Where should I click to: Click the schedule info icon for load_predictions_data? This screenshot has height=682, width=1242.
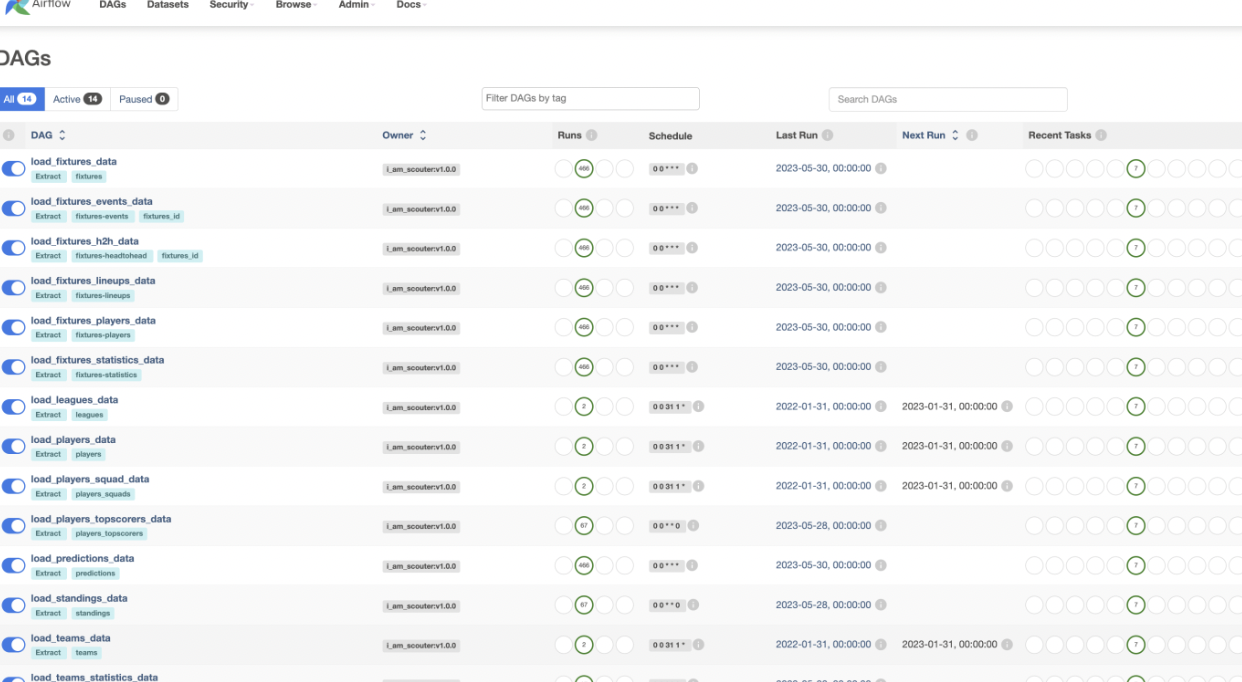(x=692, y=566)
